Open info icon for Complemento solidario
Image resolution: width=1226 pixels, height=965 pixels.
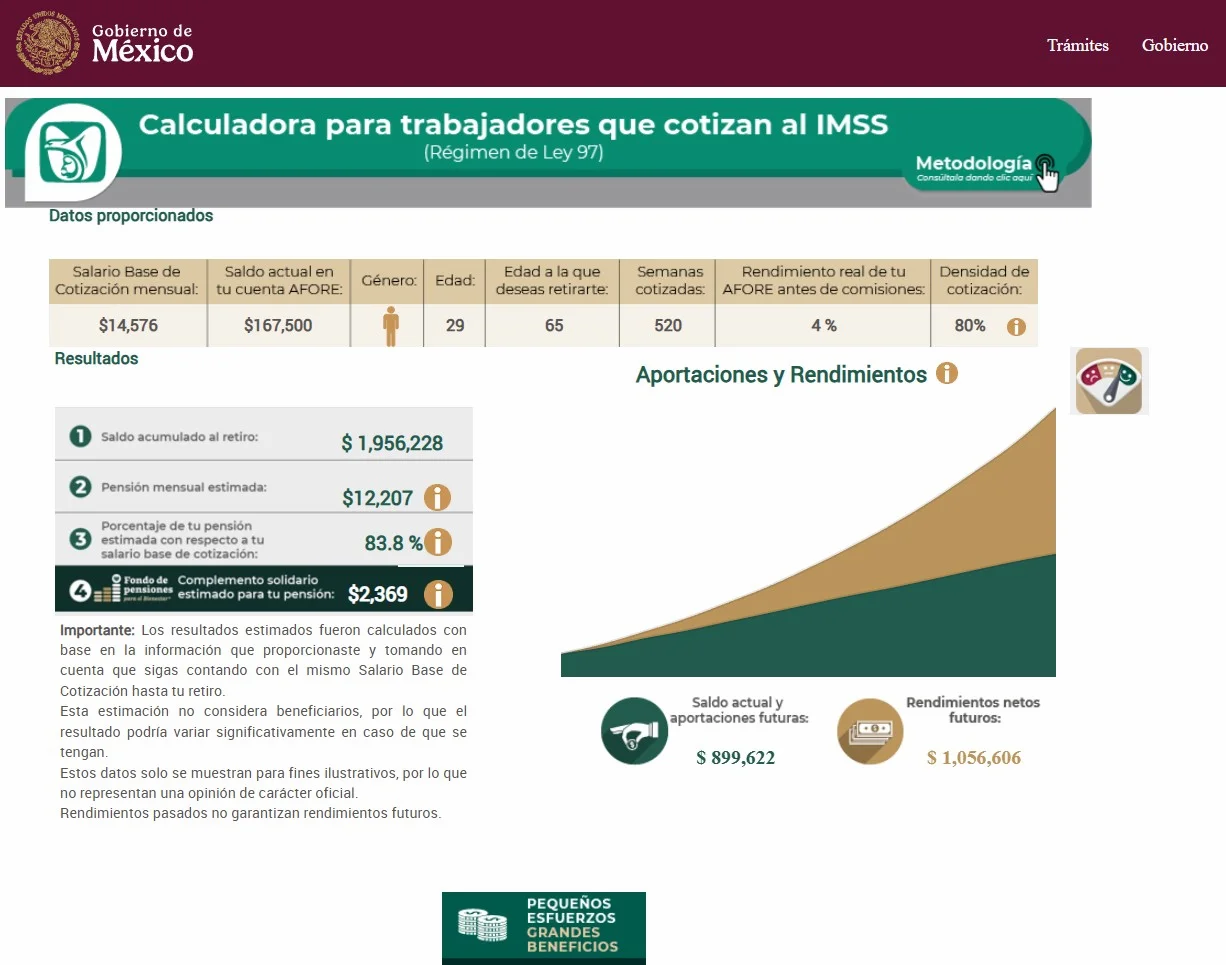[x=437, y=594]
